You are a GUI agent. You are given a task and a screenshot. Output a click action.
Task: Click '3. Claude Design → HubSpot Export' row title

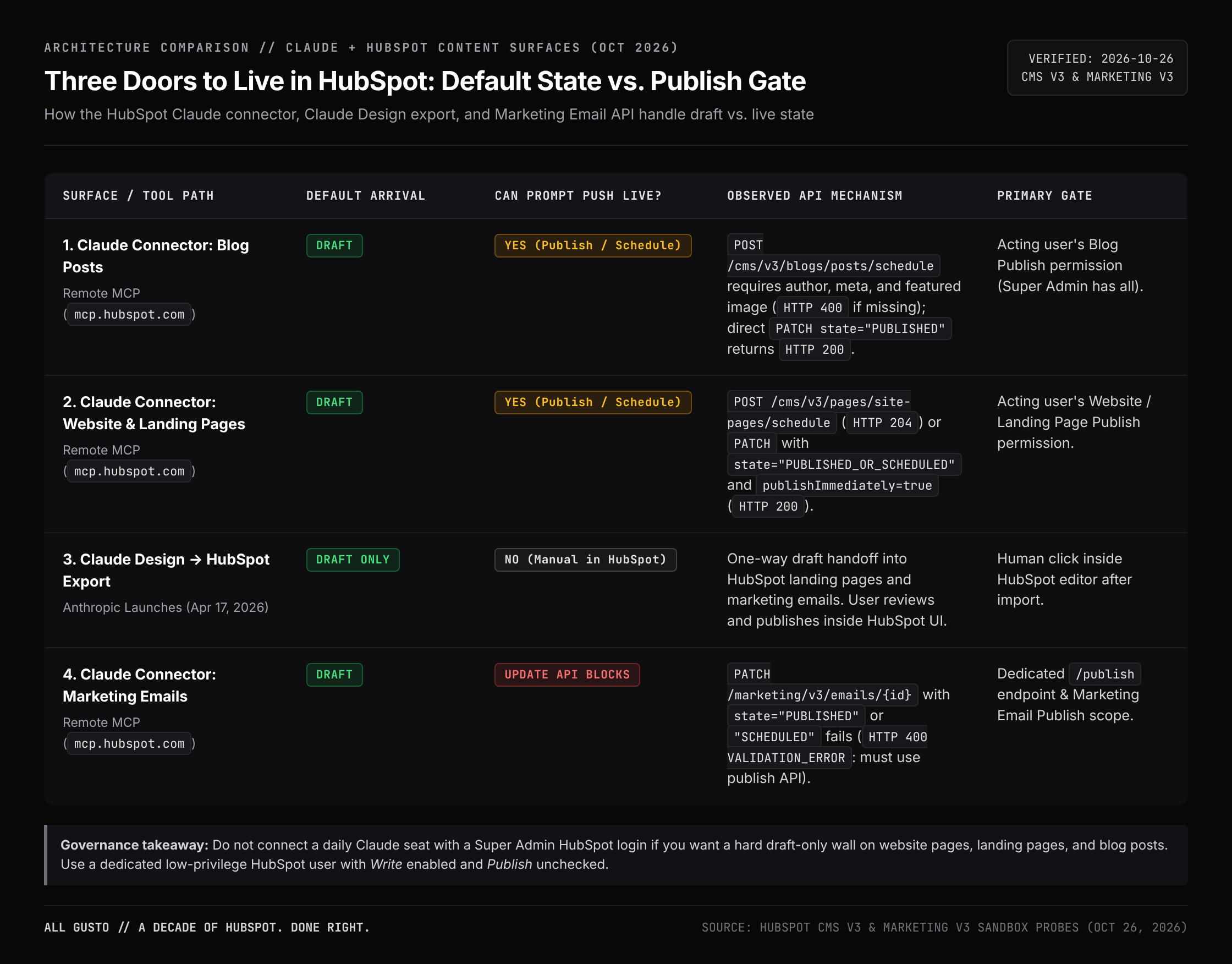click(166, 570)
